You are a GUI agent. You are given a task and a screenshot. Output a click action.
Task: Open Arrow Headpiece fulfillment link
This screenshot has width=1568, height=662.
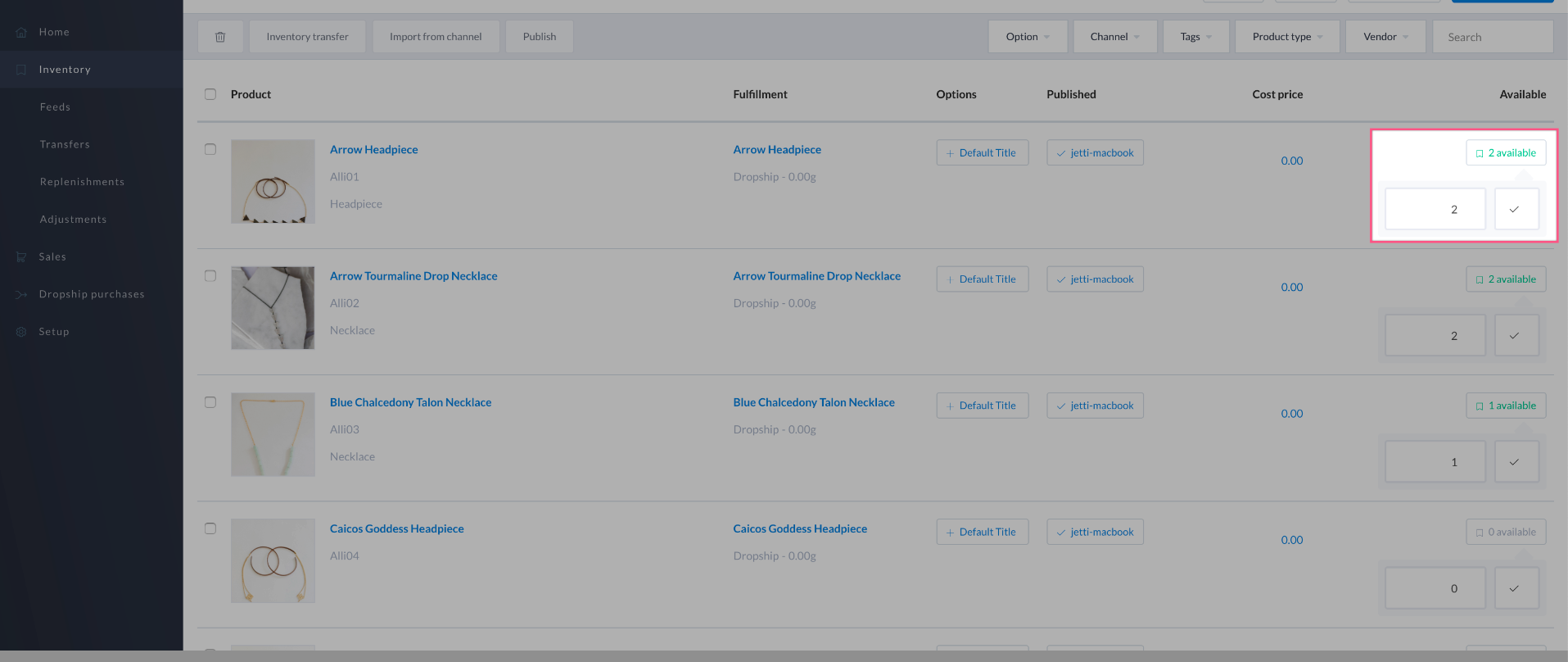(x=777, y=149)
